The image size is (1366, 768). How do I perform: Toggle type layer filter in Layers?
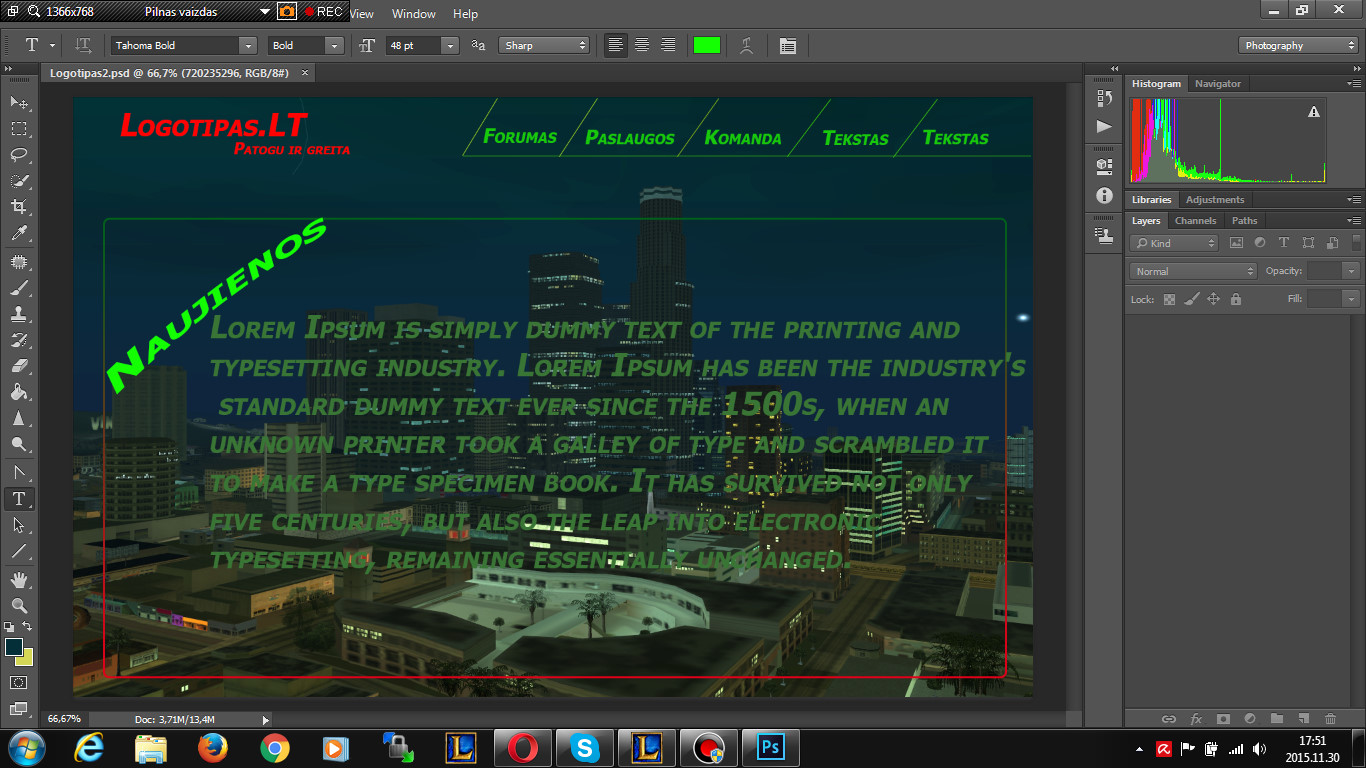1284,243
